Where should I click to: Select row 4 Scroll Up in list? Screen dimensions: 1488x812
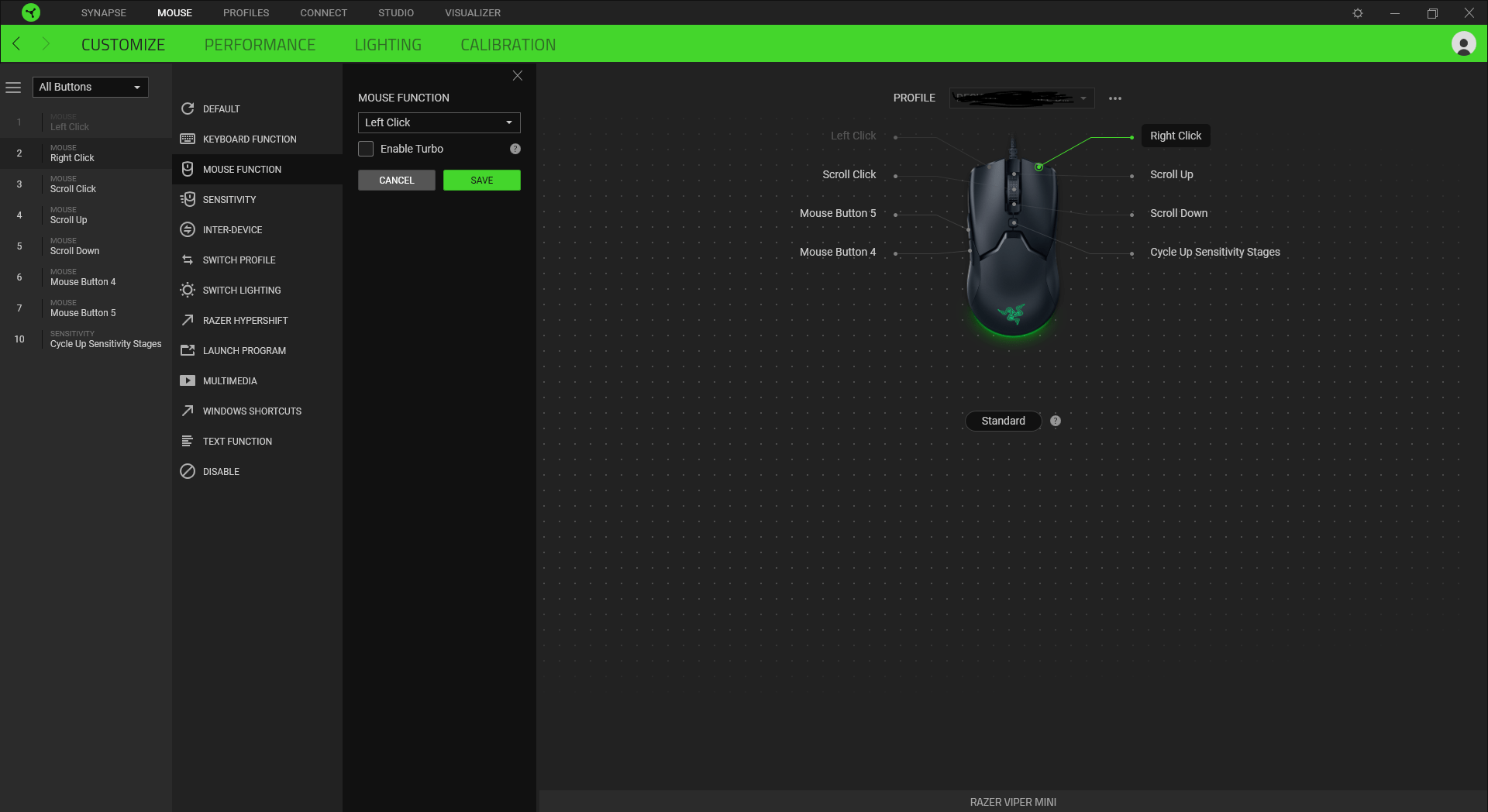tap(86, 215)
